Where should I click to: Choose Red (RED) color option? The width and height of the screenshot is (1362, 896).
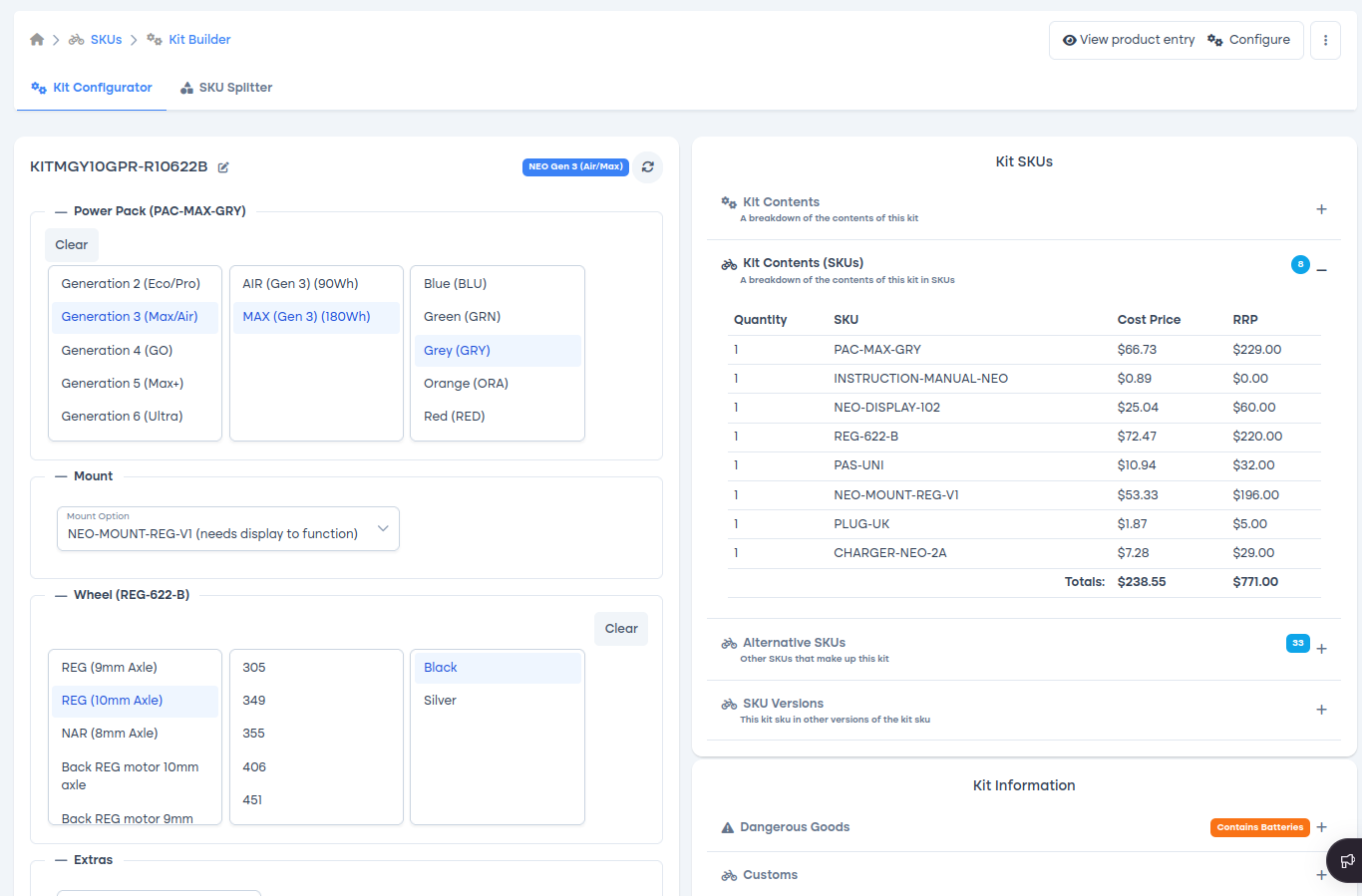click(498, 417)
